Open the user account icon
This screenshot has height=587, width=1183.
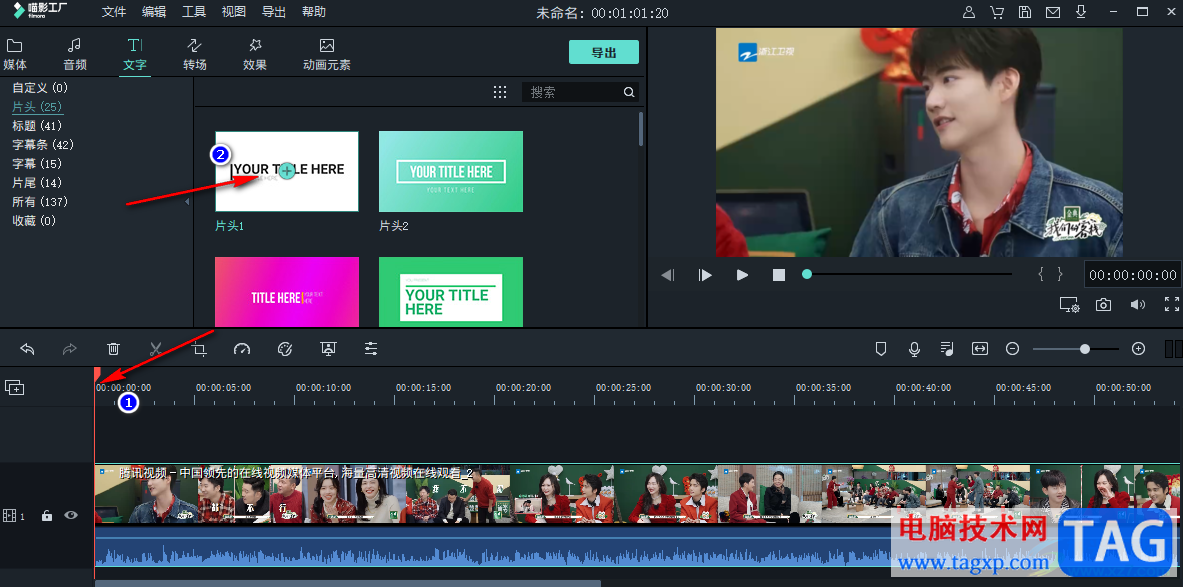coord(969,12)
